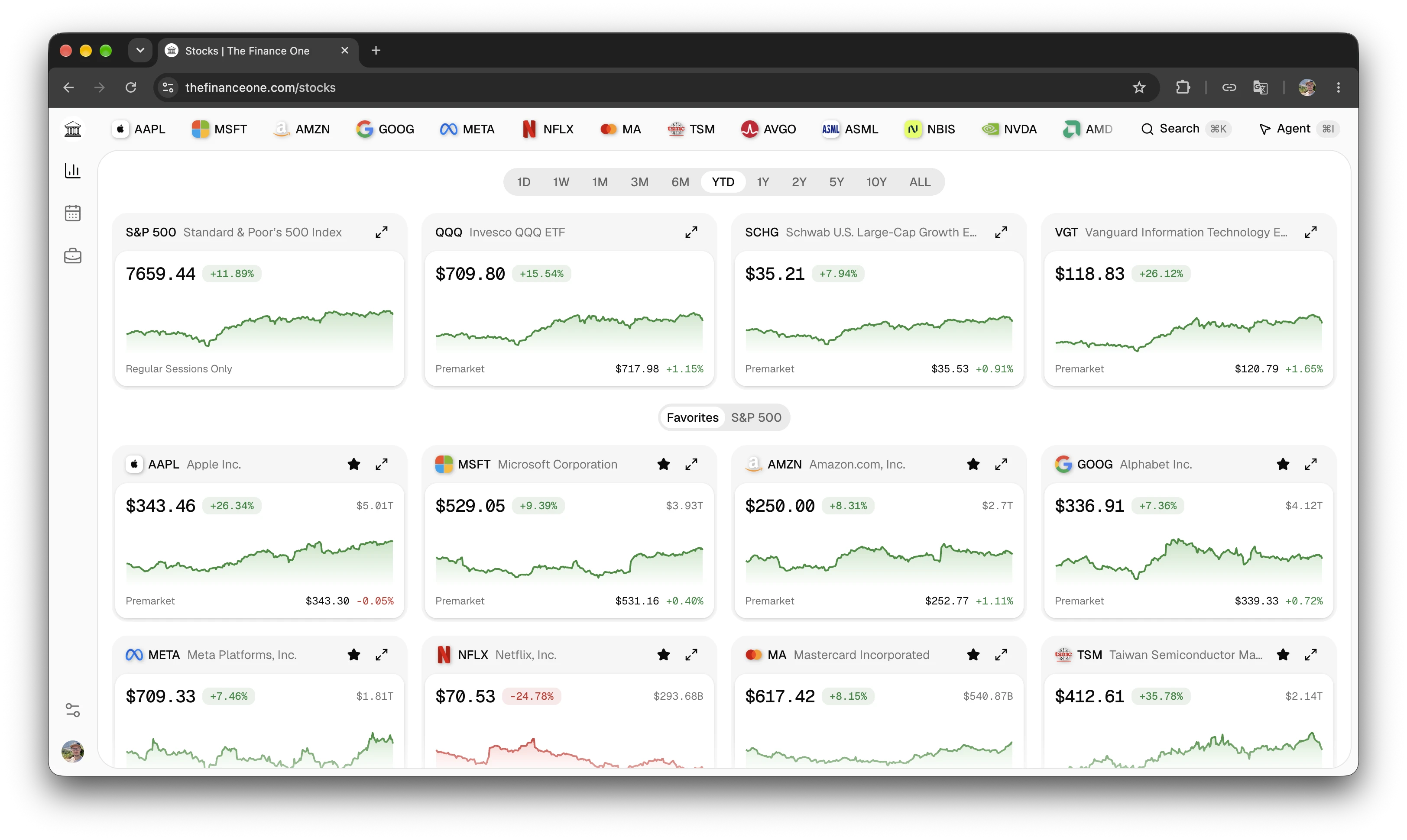Screen dimensions: 1407x840
Task: Unfavorite MA with its star
Action: coord(973,655)
